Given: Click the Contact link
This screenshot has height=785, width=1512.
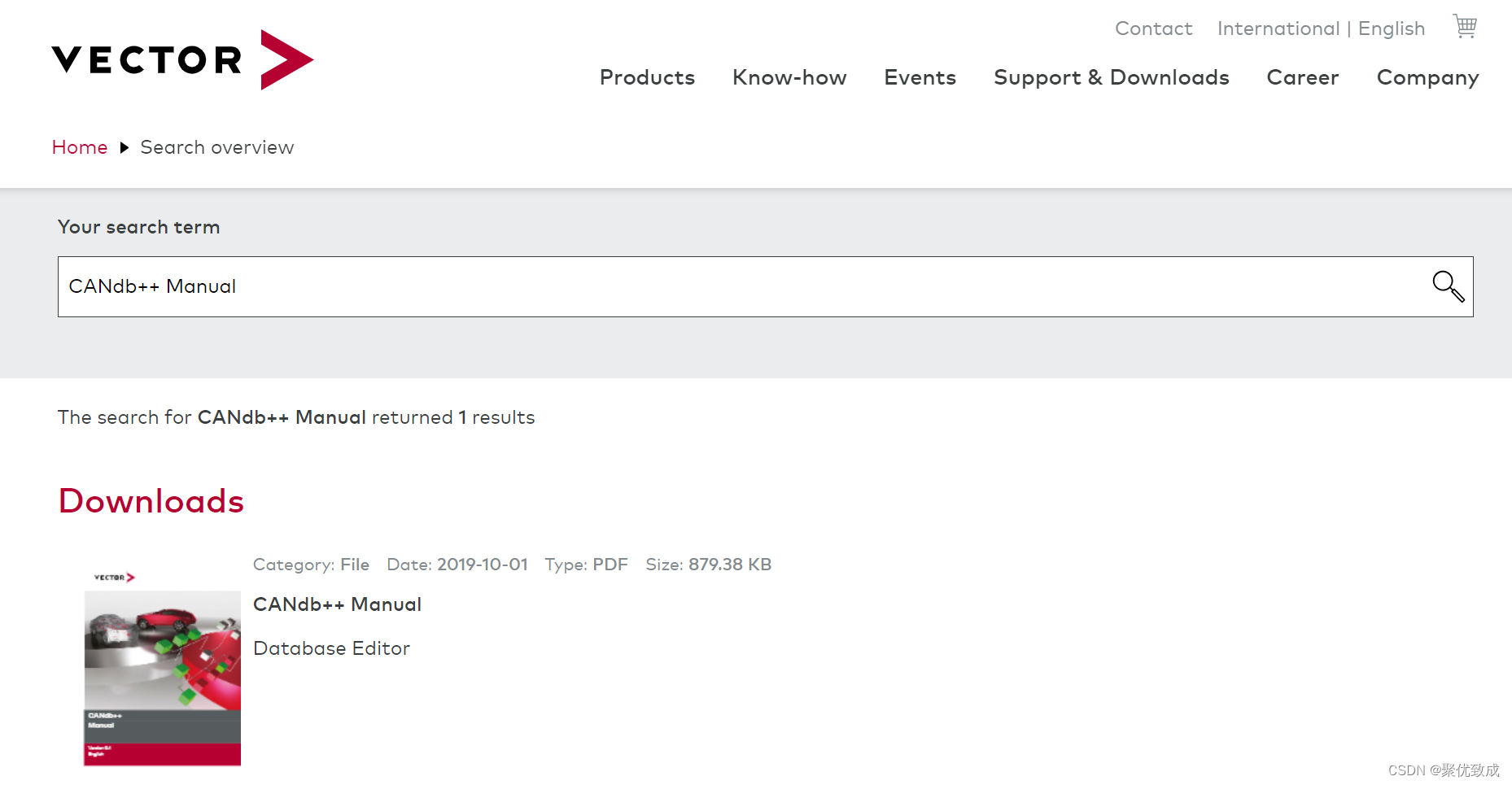Looking at the screenshot, I should click(1153, 28).
